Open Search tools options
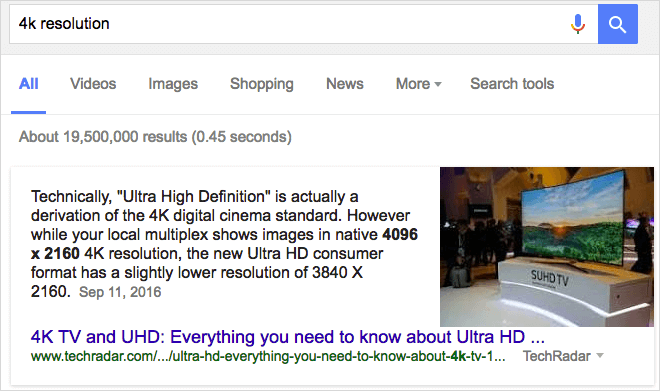Viewport: 660px width, 391px height. coord(512,84)
